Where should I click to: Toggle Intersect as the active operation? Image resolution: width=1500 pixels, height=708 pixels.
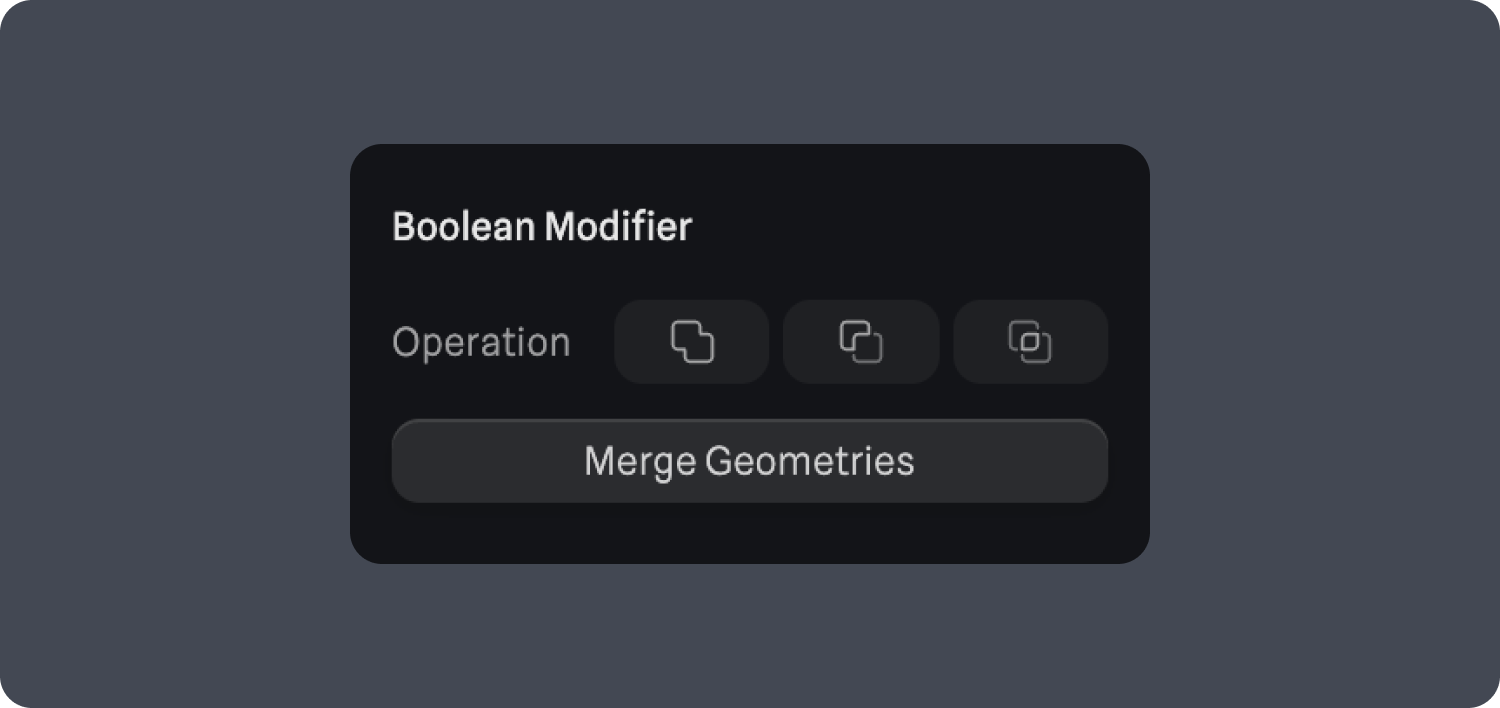pyautogui.click(x=1030, y=342)
